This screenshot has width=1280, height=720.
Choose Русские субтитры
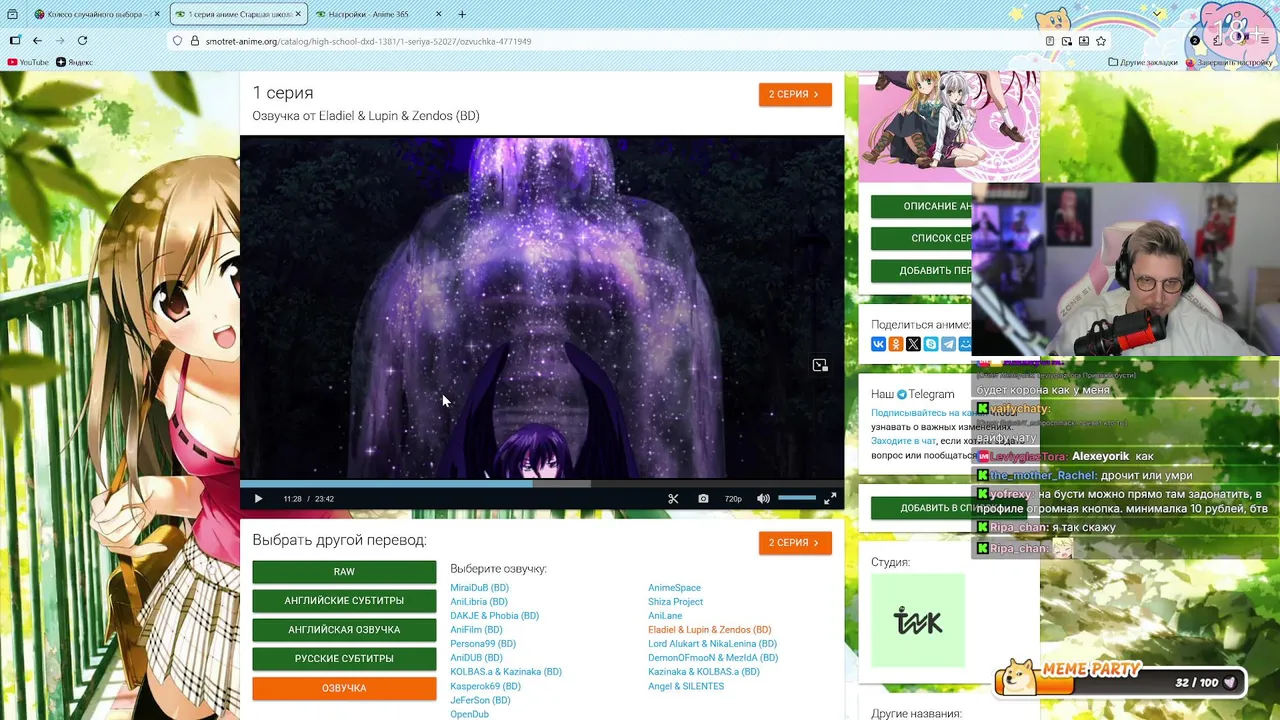pyautogui.click(x=344, y=659)
